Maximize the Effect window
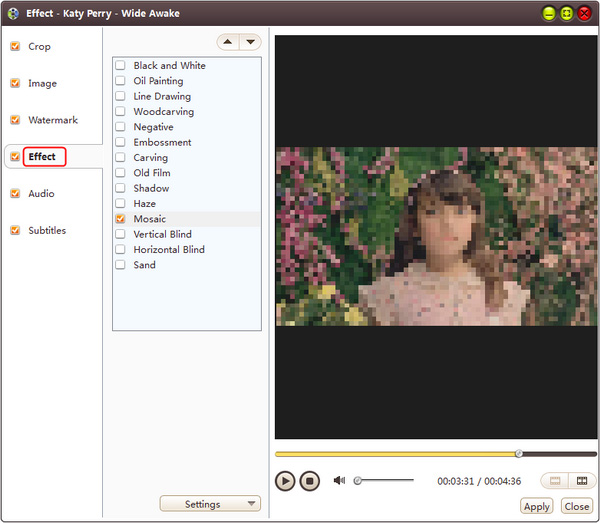 click(x=565, y=13)
